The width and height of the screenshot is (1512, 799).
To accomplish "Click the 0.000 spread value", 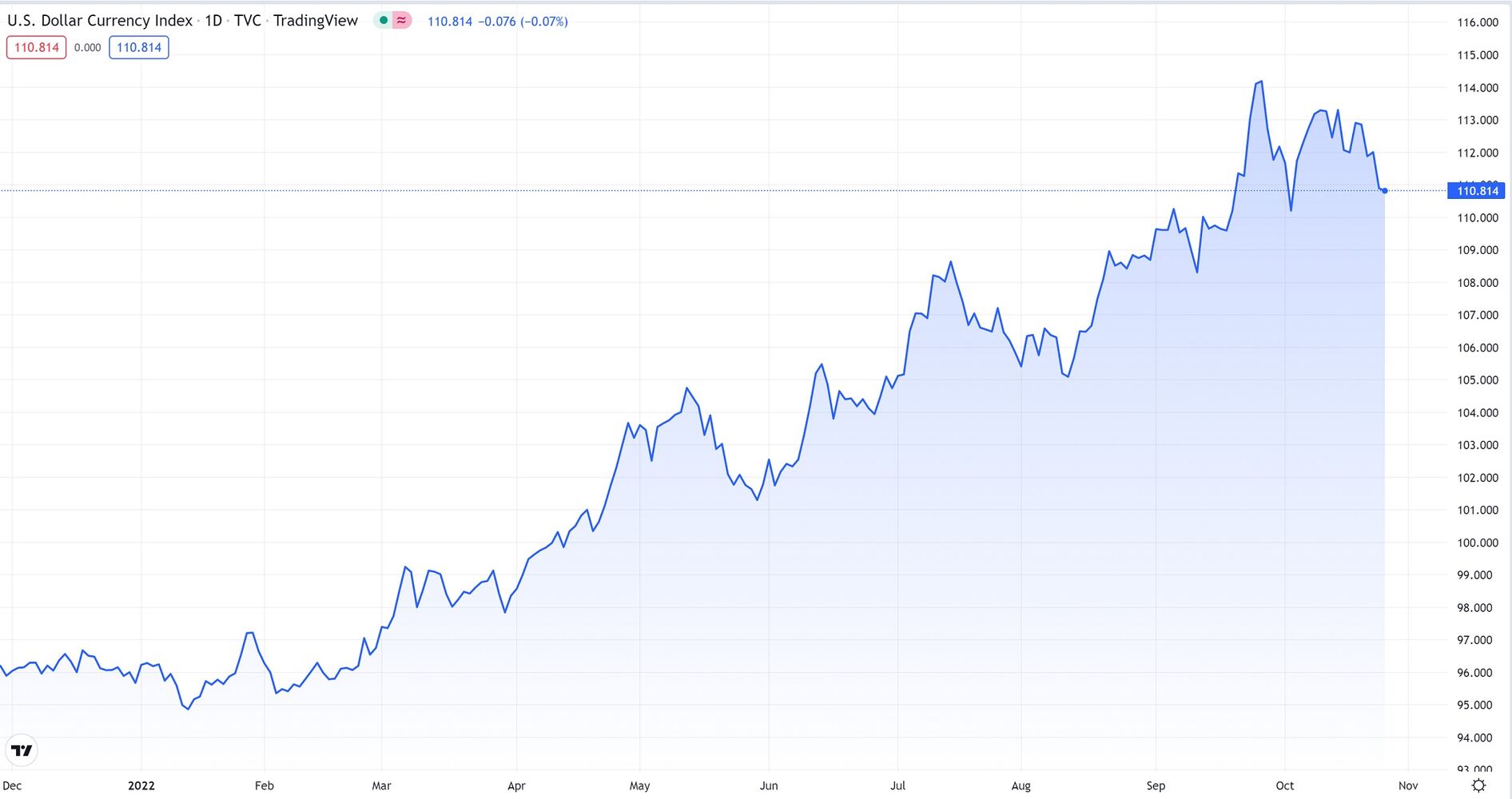I will click(x=88, y=48).
